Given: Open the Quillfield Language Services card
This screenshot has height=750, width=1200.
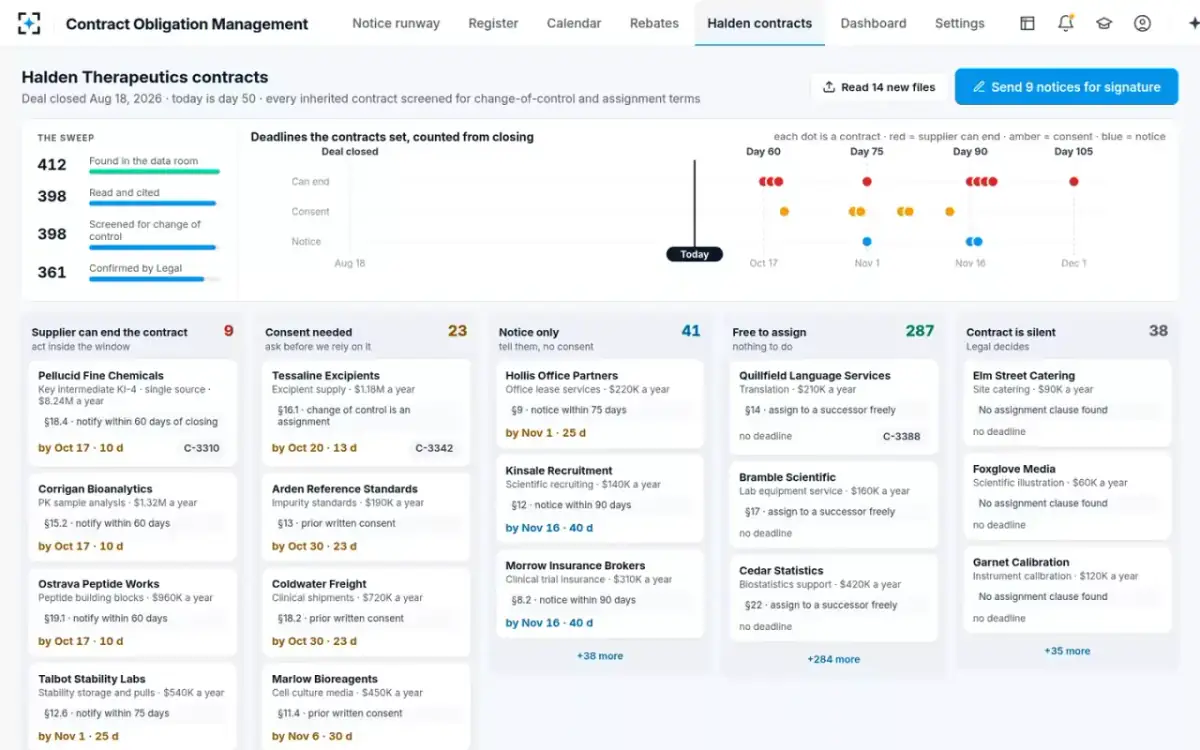Looking at the screenshot, I should point(833,407).
